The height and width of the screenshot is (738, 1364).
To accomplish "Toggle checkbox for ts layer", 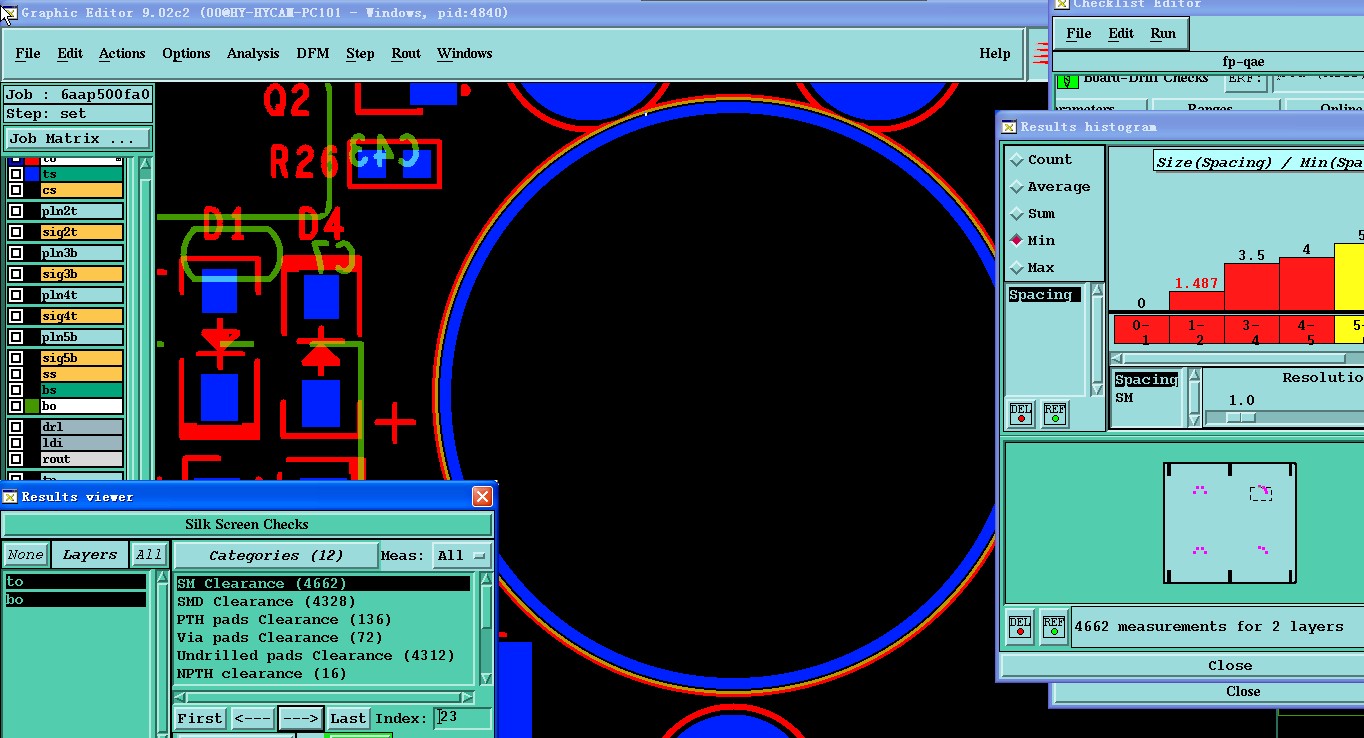I will tap(16, 174).
